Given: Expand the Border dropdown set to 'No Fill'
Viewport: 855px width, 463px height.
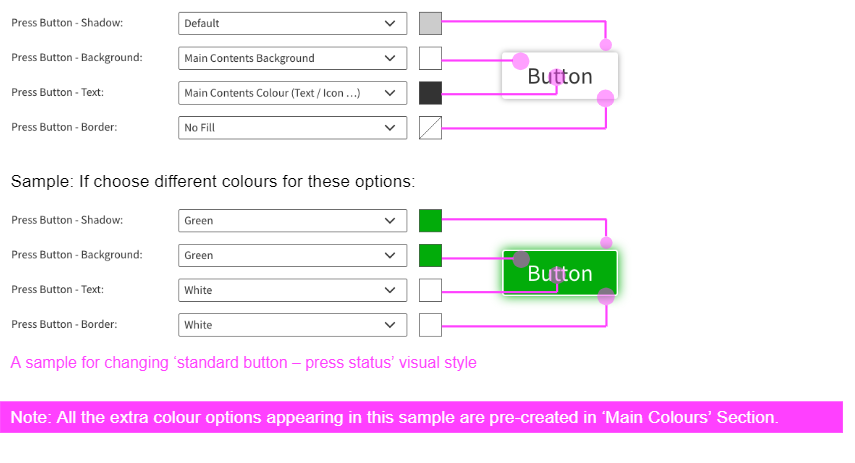Looking at the screenshot, I should coord(292,128).
